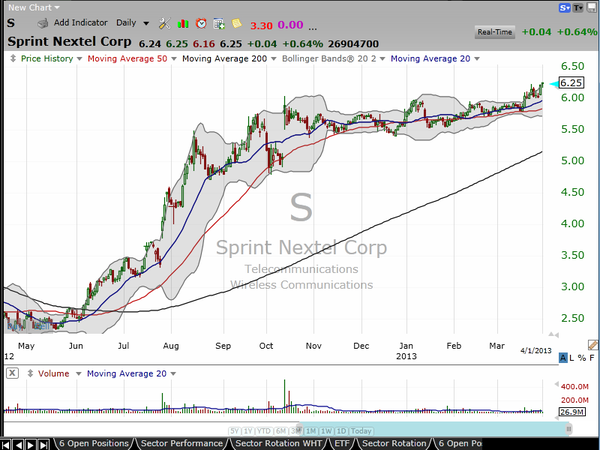Toggle the F scale option

(x=592, y=358)
